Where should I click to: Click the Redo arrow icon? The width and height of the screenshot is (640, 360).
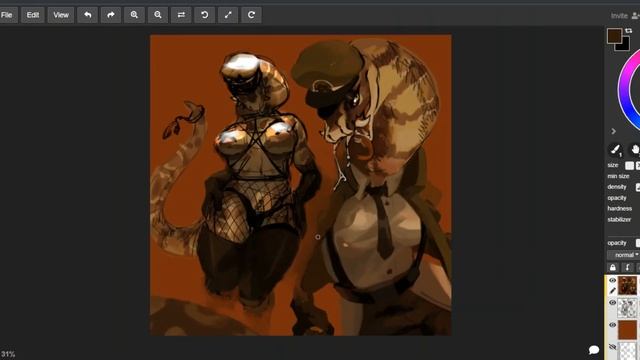coord(111,15)
